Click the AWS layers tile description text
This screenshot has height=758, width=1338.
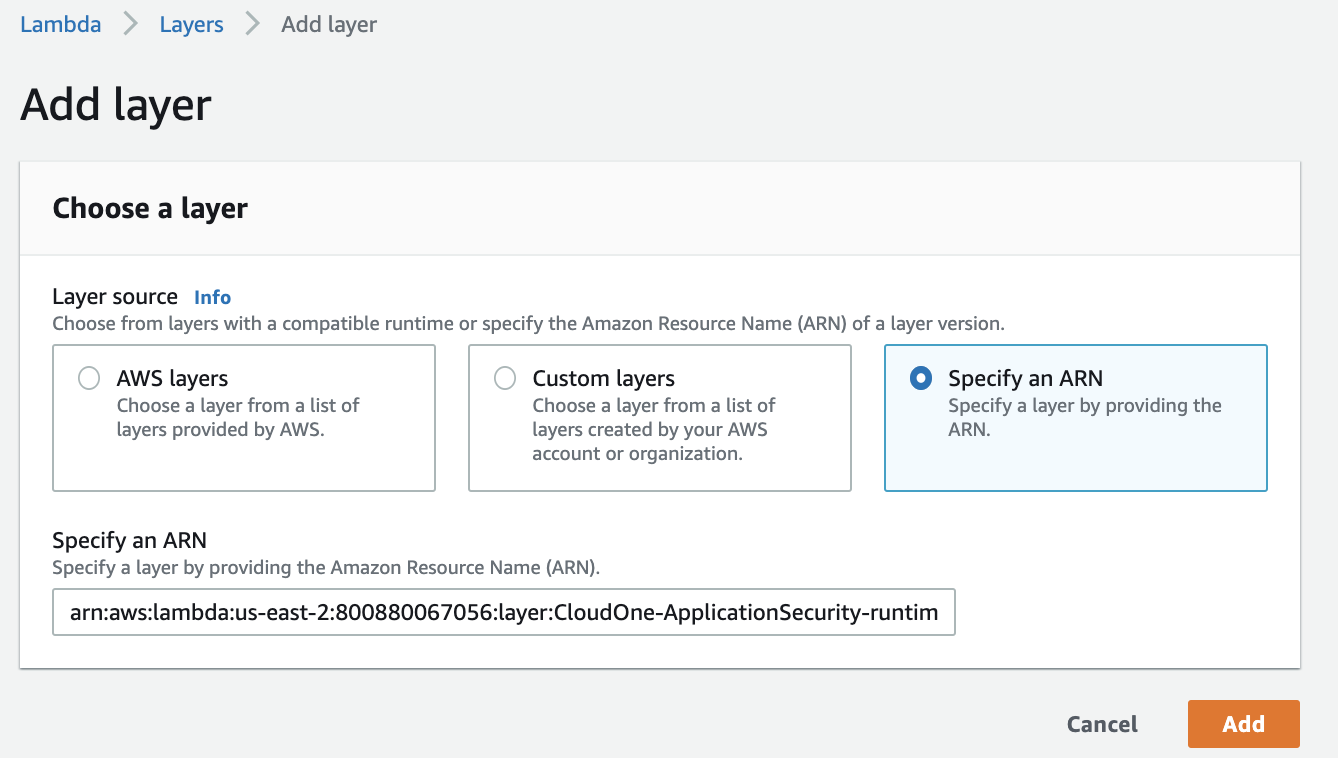tap(238, 417)
